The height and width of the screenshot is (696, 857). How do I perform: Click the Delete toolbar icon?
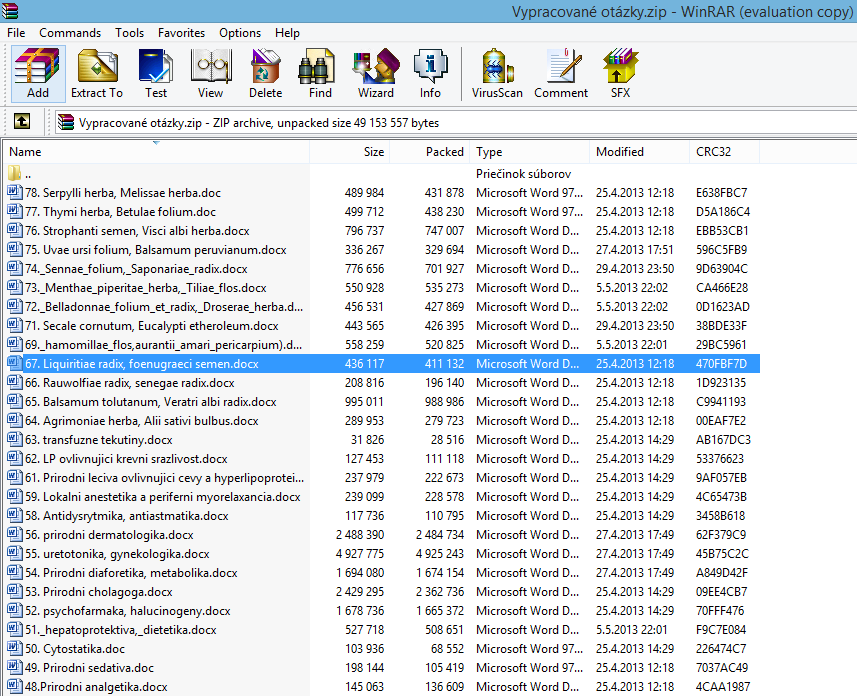[266, 74]
